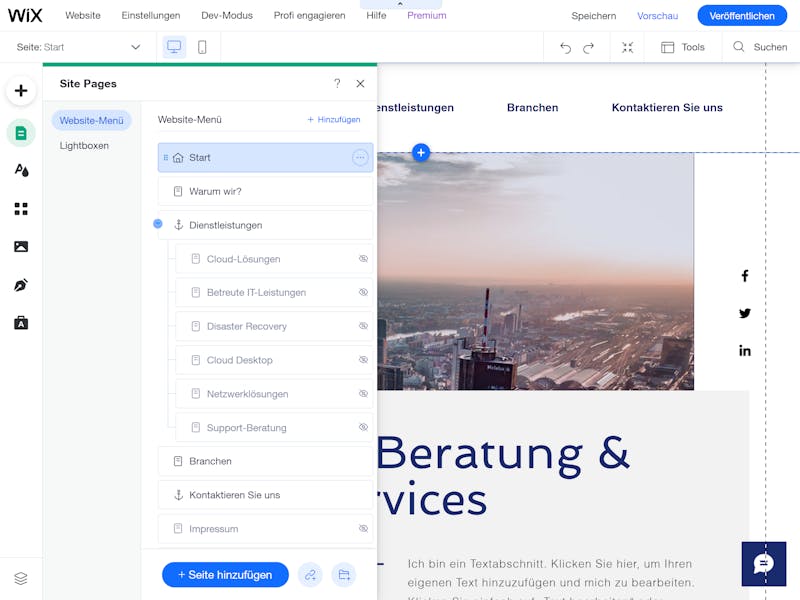Screen dimensions: 800x600
Task: Open the Dev-Modus menu
Action: tap(227, 15)
